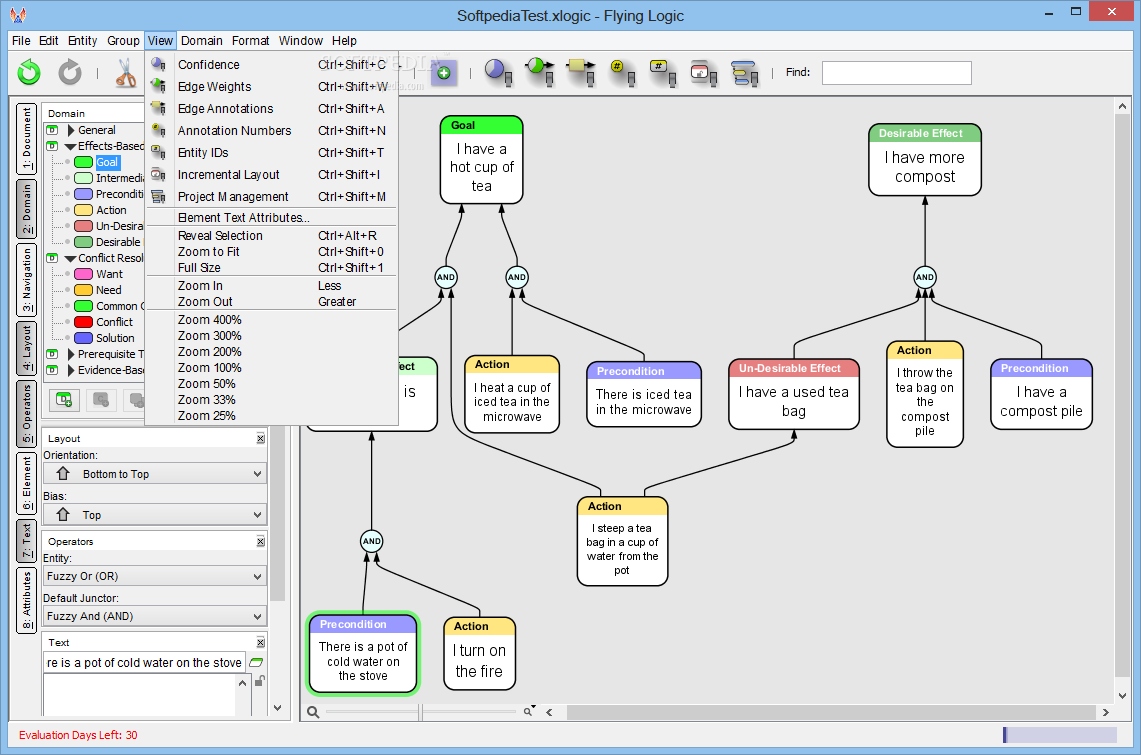Click in the Find search field

pos(896,73)
